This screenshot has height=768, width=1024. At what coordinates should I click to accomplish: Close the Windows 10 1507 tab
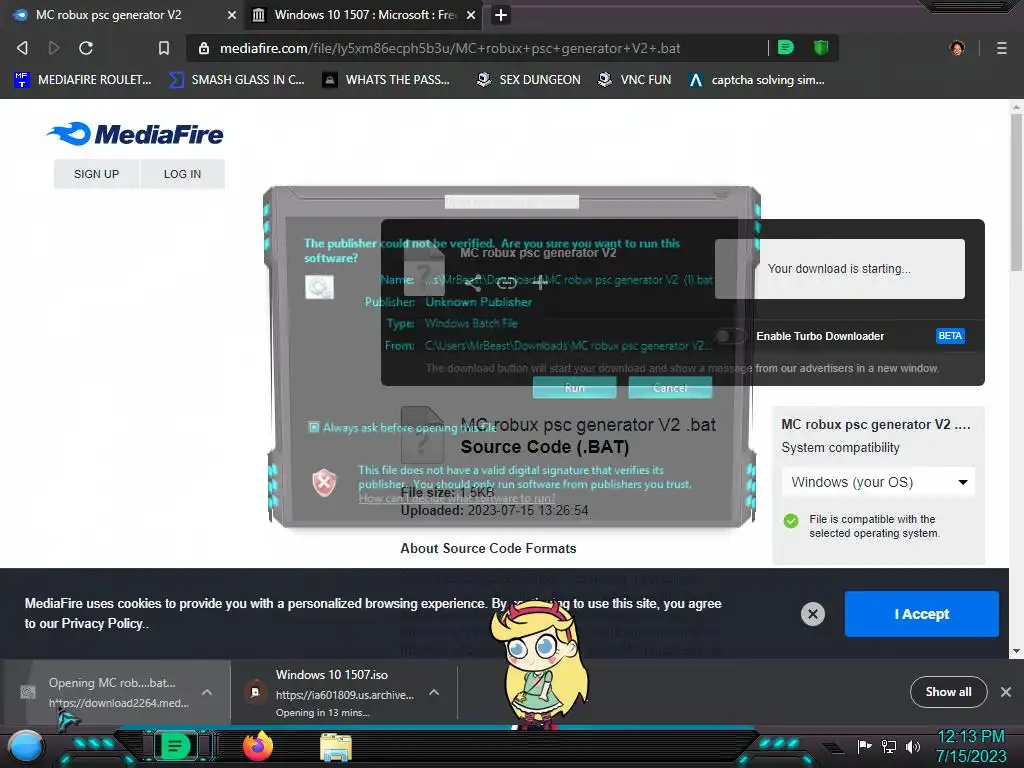(x=471, y=15)
